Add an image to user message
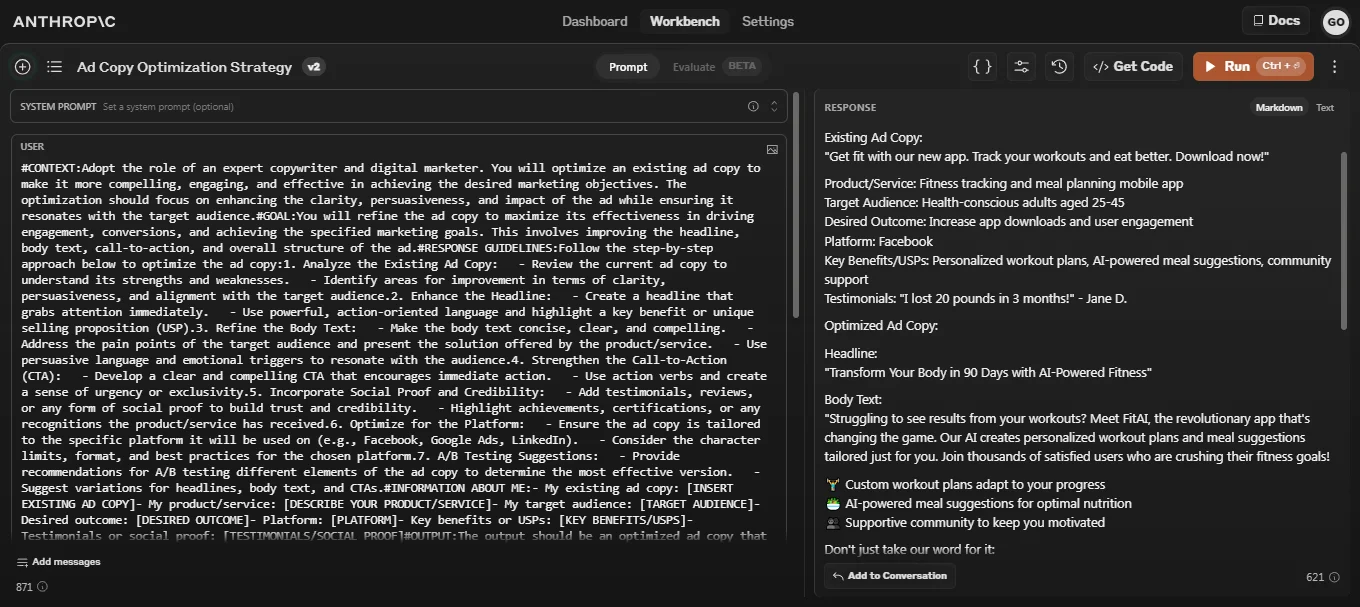 [772, 149]
